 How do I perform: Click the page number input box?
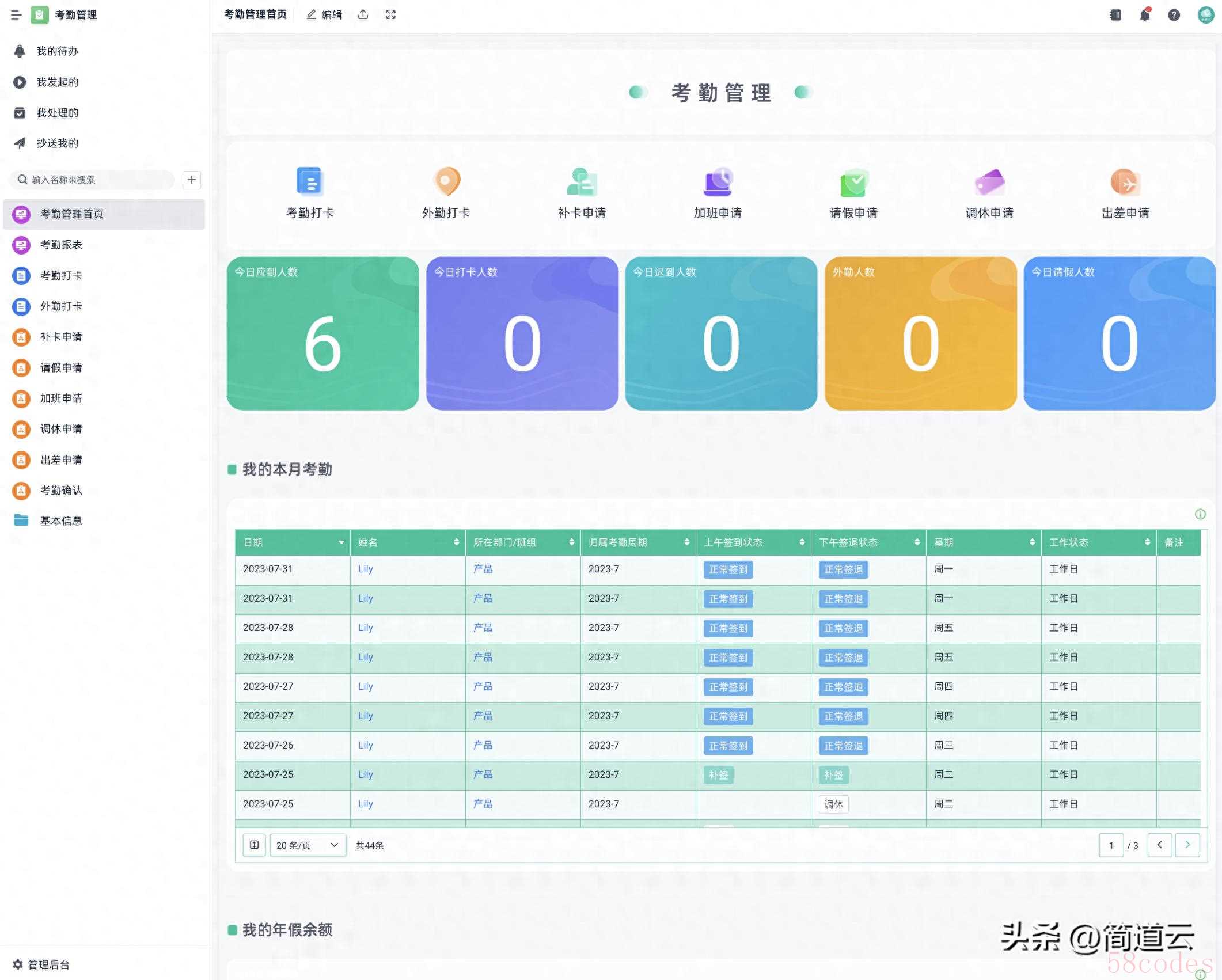coord(1111,845)
